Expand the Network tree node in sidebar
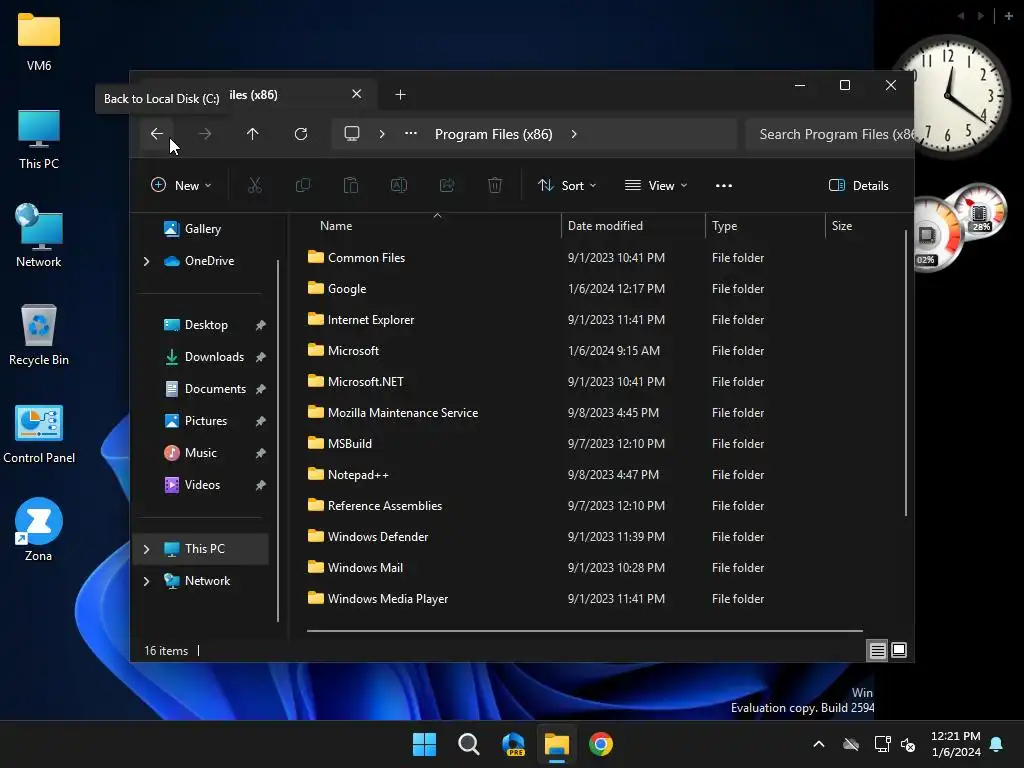 (x=146, y=581)
